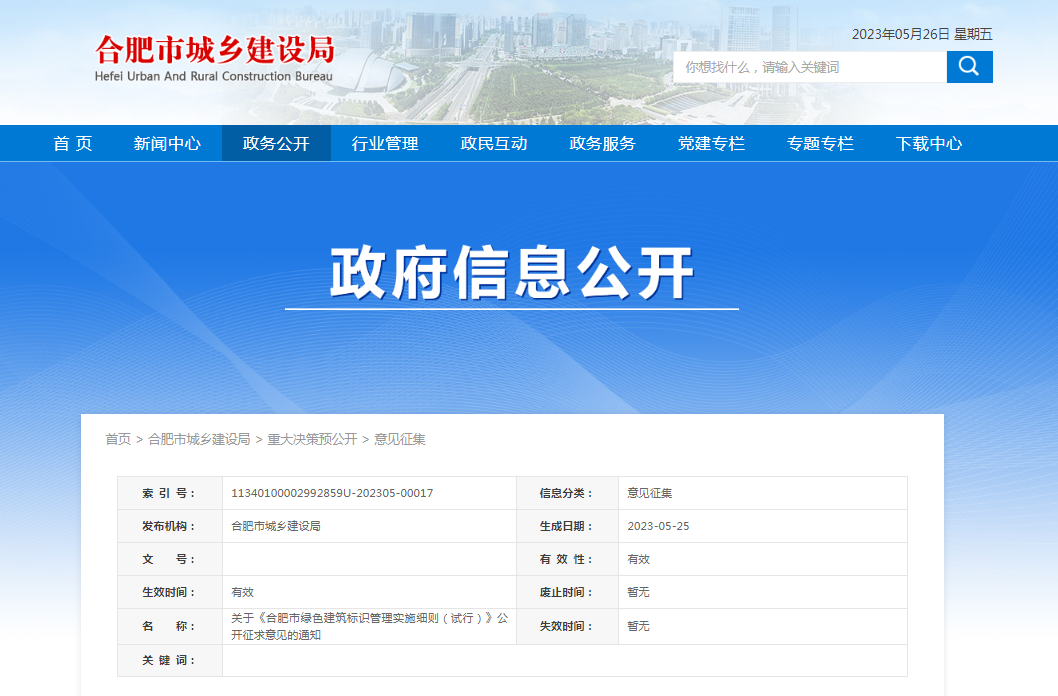
Task: Click the 合肥市城乡建设局 site logo
Action: (x=215, y=59)
